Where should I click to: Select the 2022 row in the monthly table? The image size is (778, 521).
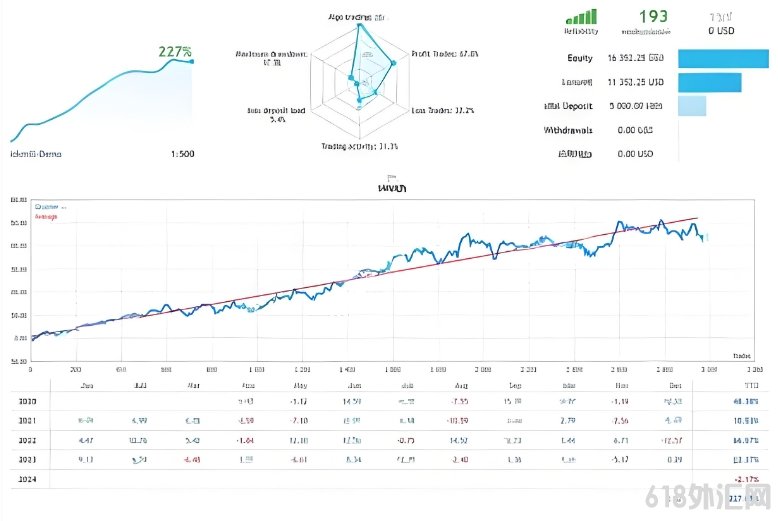click(x=389, y=440)
